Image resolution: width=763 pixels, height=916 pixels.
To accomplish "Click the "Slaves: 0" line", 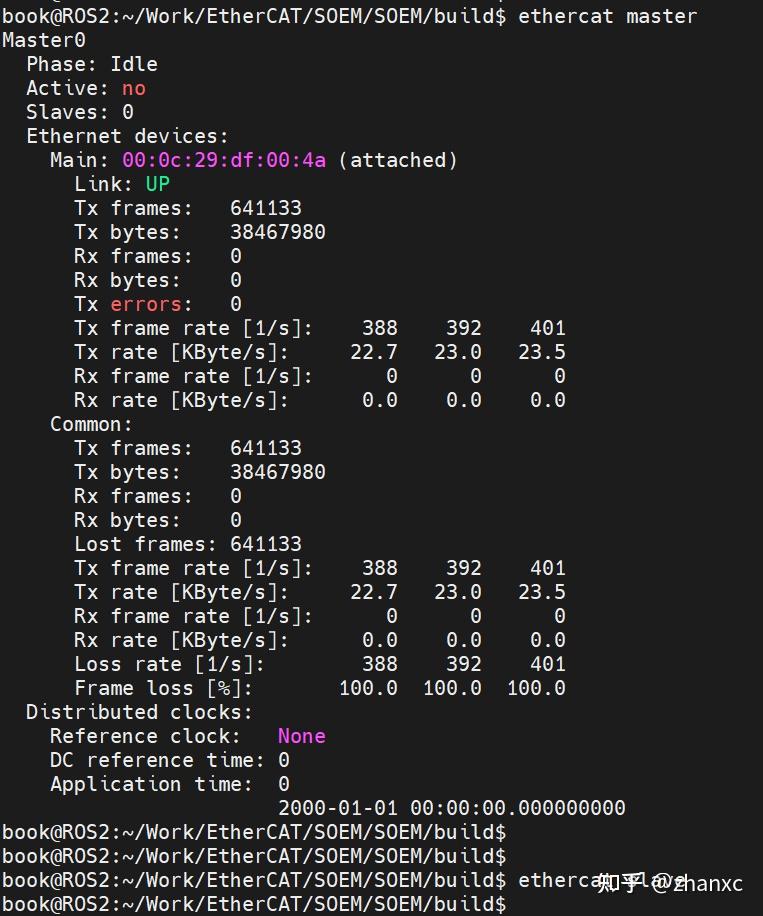I will click(x=80, y=112).
